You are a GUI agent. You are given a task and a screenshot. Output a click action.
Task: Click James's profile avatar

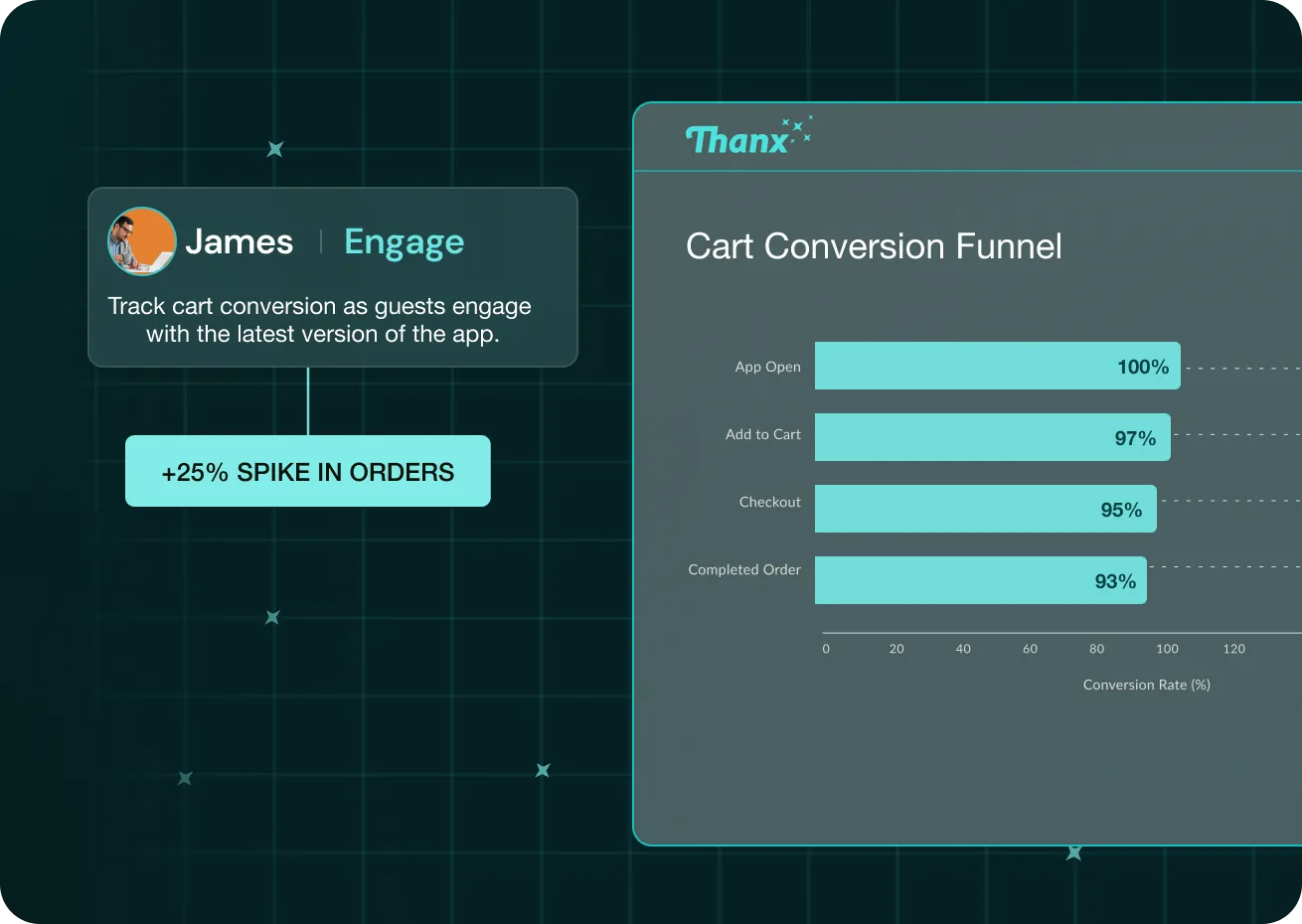[141, 241]
